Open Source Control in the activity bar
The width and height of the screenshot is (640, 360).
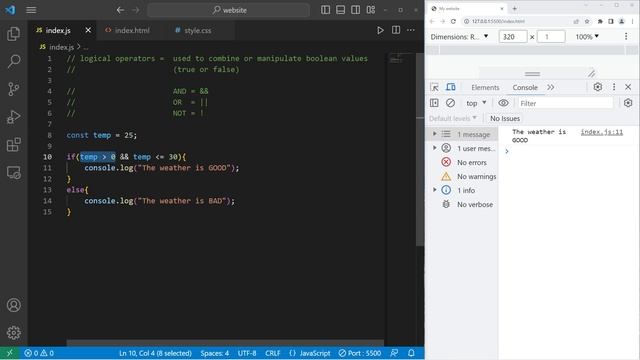[13, 89]
